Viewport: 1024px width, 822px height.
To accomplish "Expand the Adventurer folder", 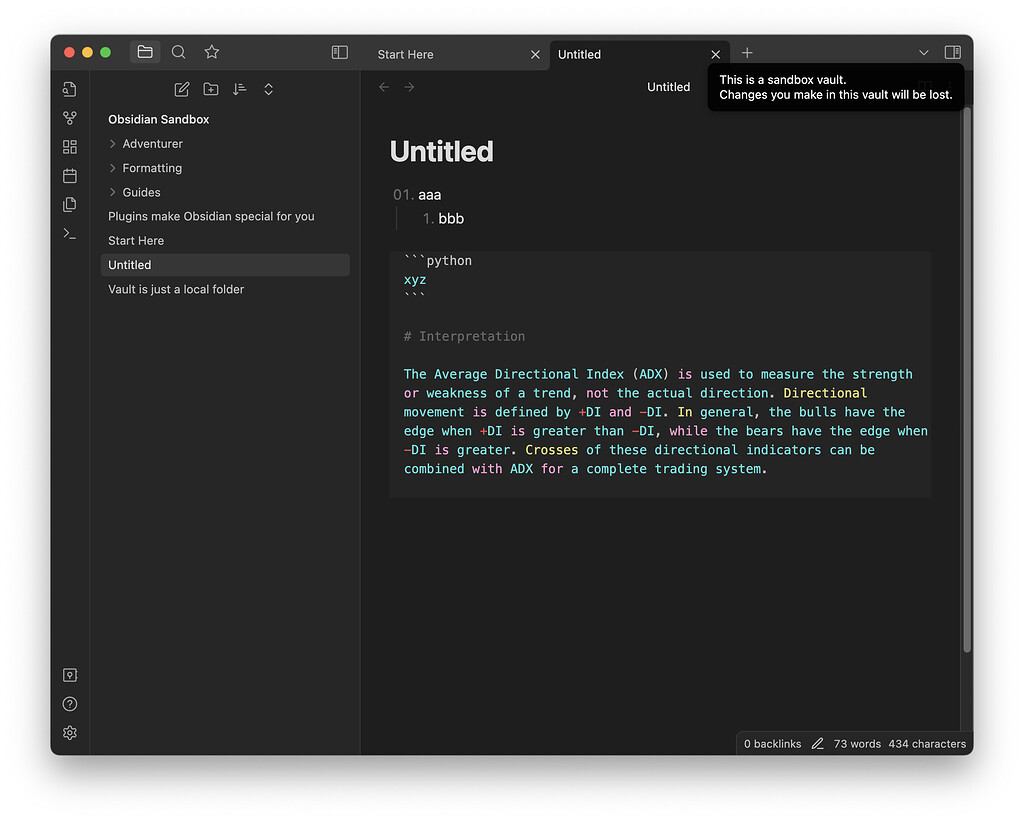I will [x=113, y=144].
